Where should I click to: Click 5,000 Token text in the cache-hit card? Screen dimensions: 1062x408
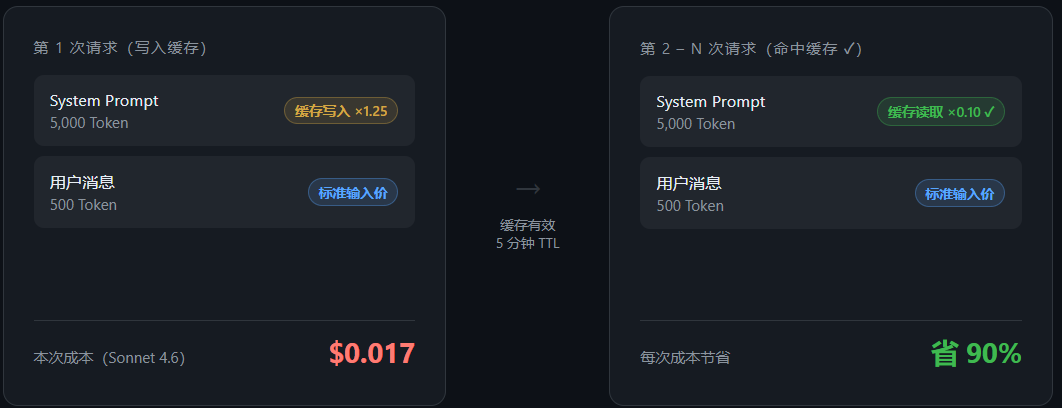click(x=696, y=124)
